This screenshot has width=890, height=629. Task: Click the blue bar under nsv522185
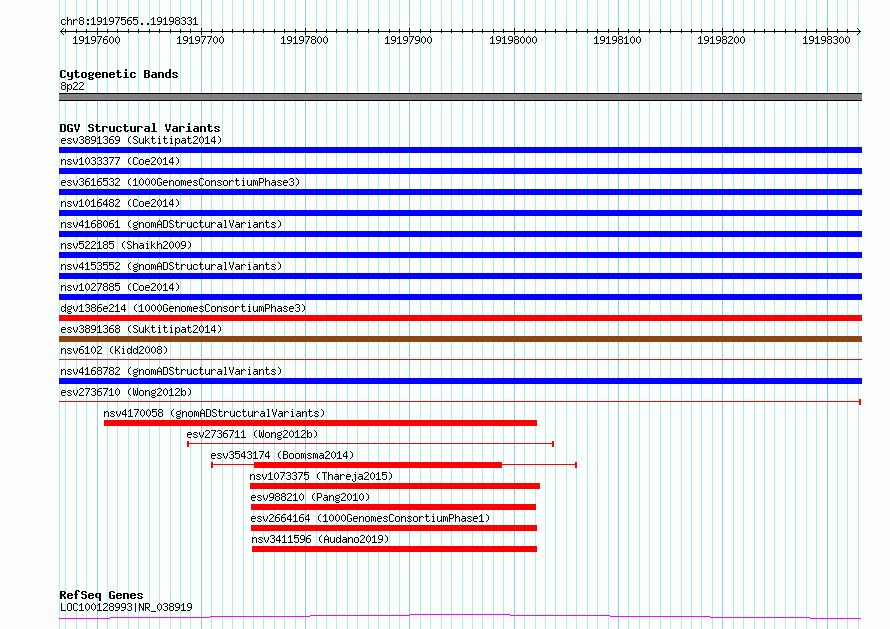click(x=460, y=255)
